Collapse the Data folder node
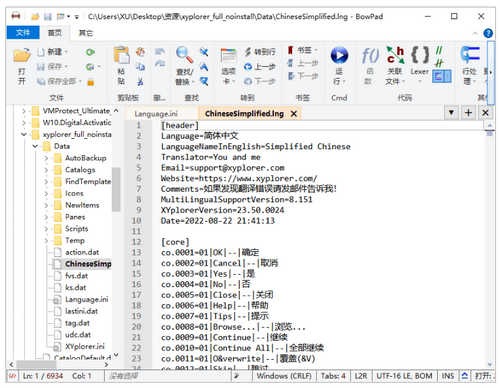The height and width of the screenshot is (388, 500). pos(35,146)
